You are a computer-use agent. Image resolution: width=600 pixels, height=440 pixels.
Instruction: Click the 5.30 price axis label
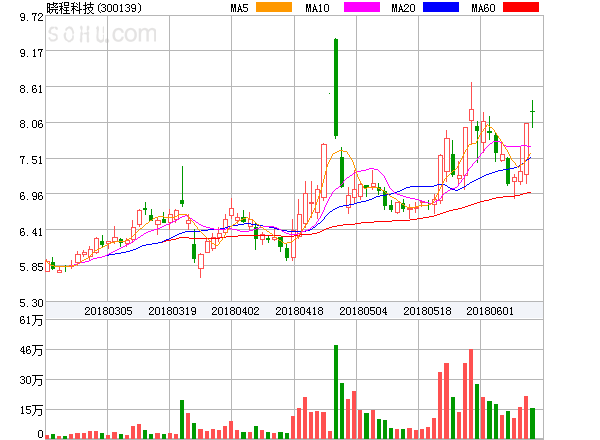tap(31, 303)
